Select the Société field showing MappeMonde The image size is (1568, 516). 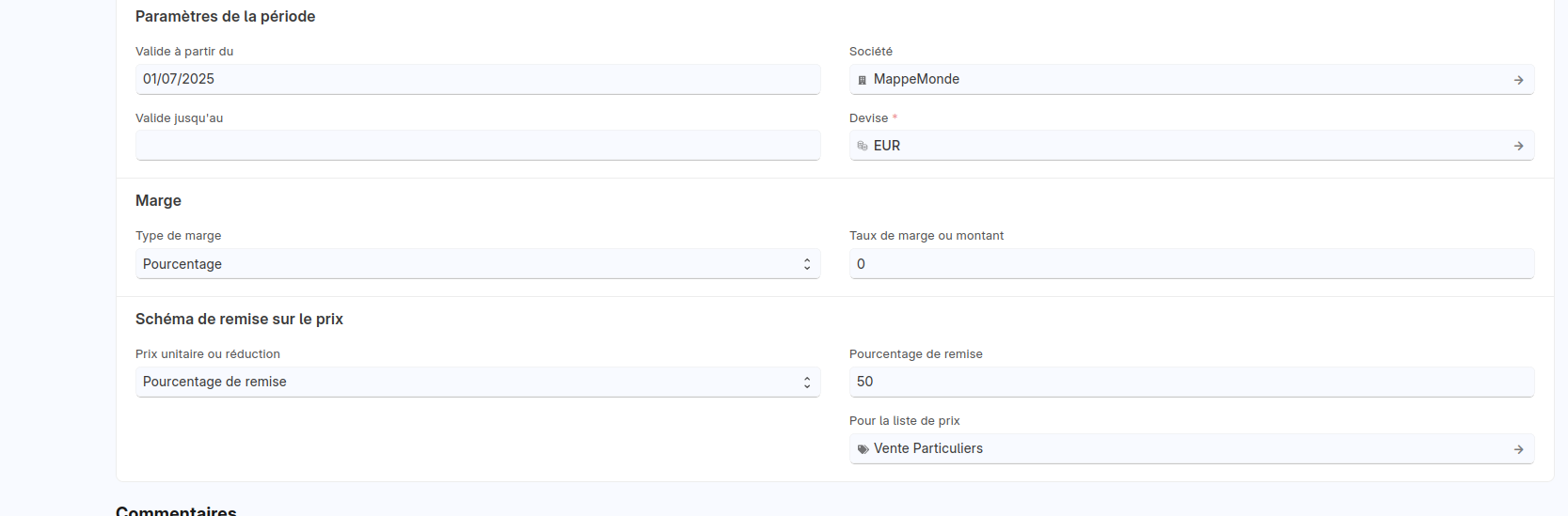1185,80
